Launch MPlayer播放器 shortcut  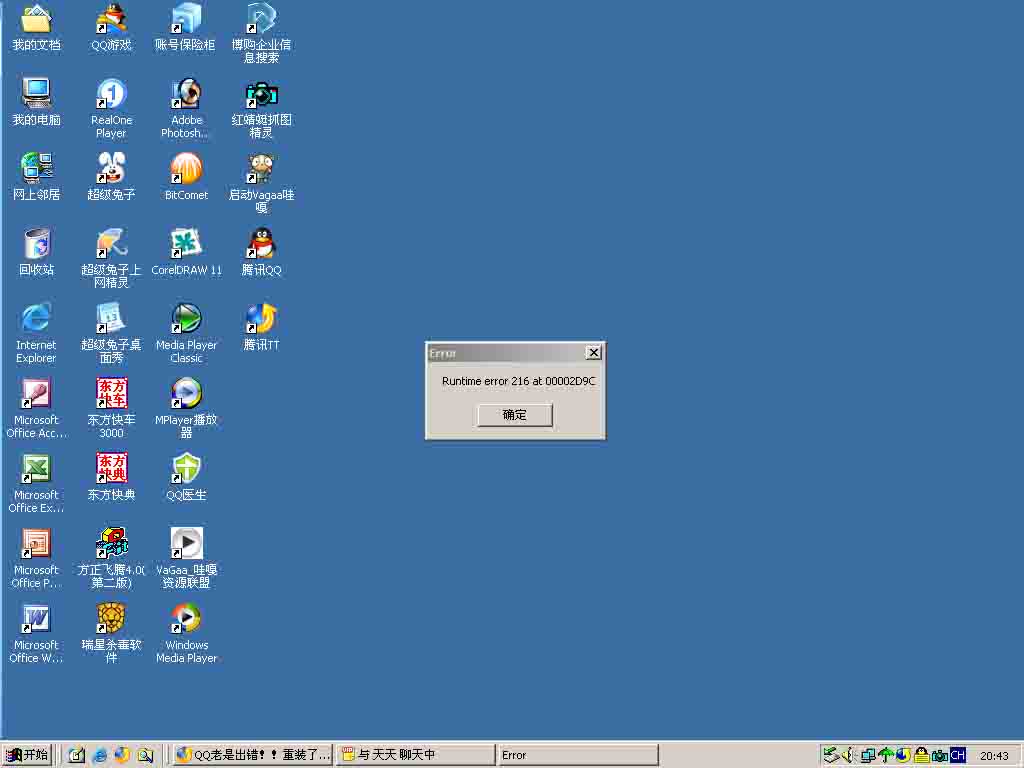186,394
